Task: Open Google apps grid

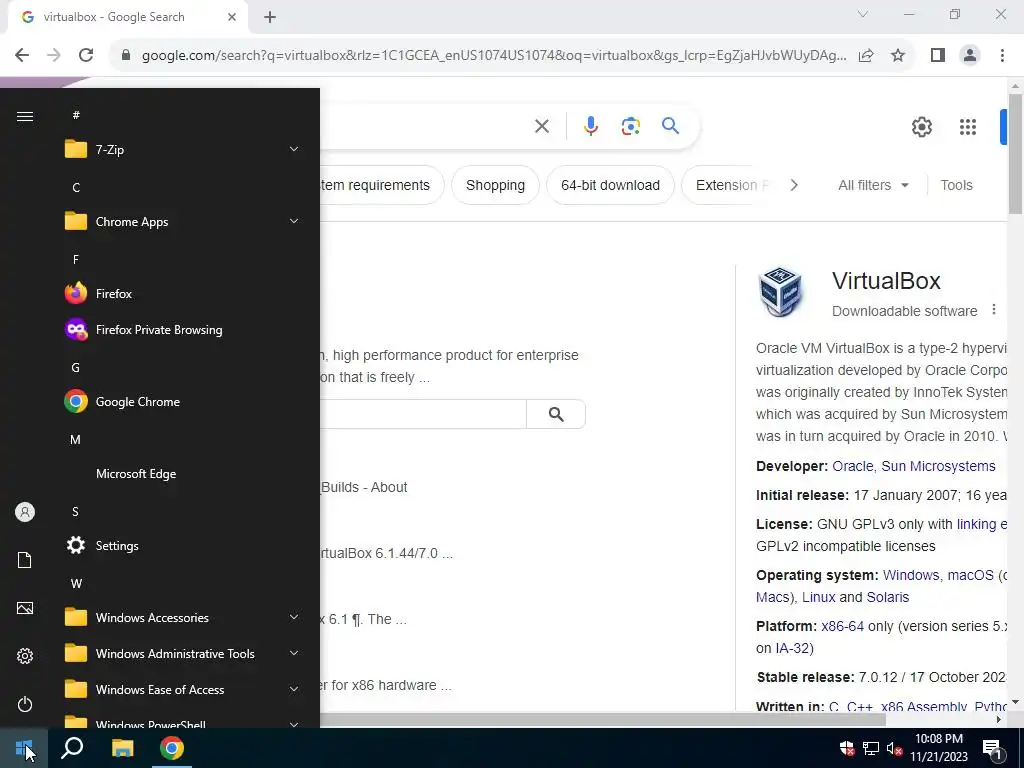Action: [x=968, y=127]
